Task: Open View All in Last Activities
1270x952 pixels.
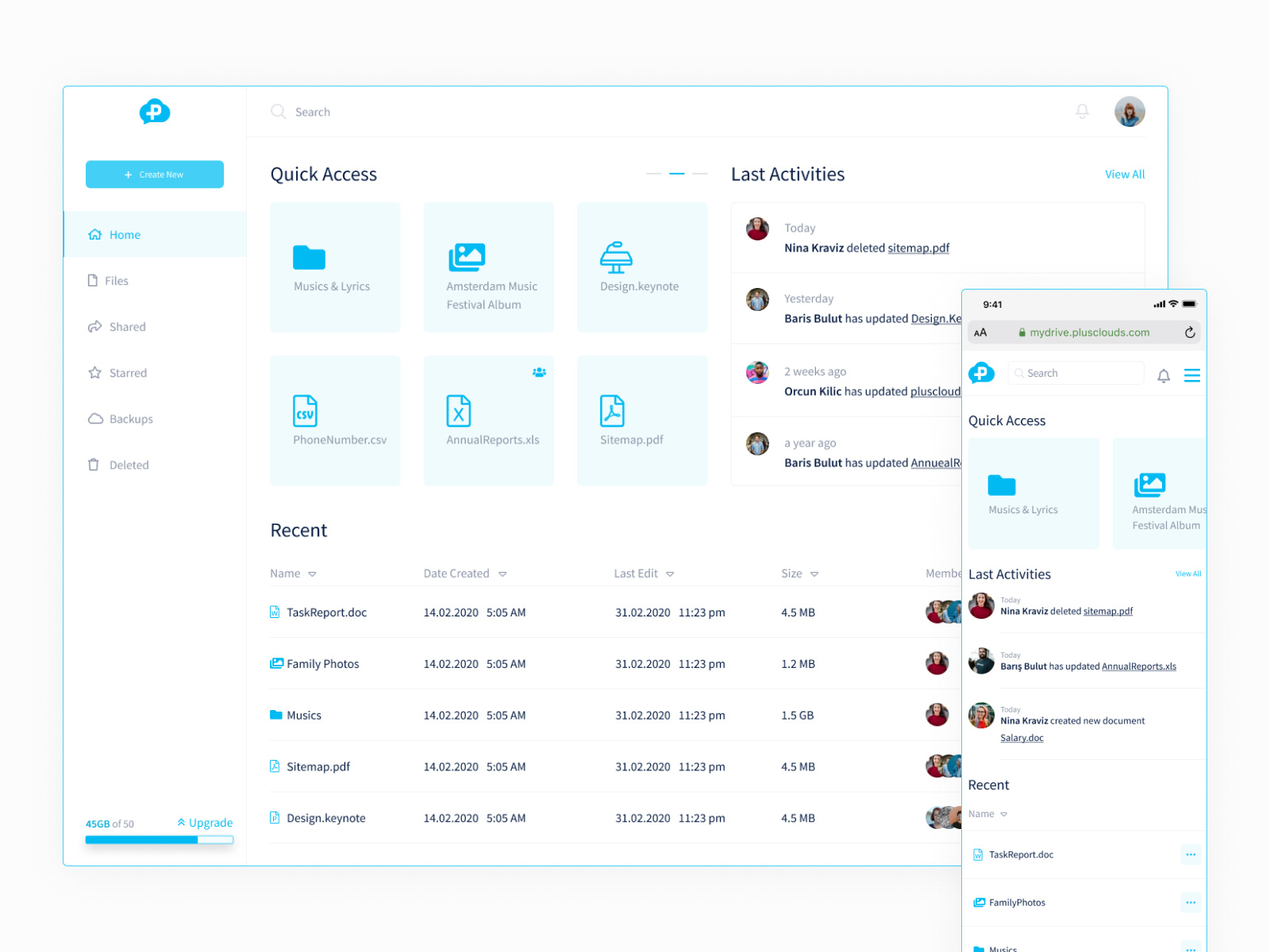Action: point(1125,174)
